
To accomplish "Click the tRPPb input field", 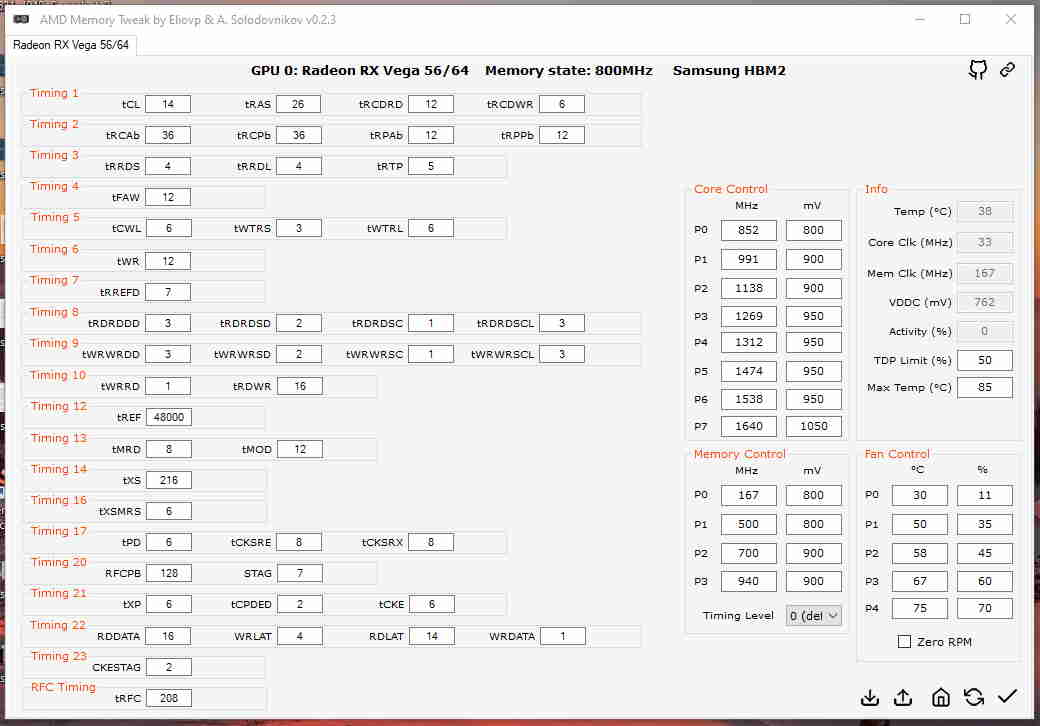I will [562, 135].
